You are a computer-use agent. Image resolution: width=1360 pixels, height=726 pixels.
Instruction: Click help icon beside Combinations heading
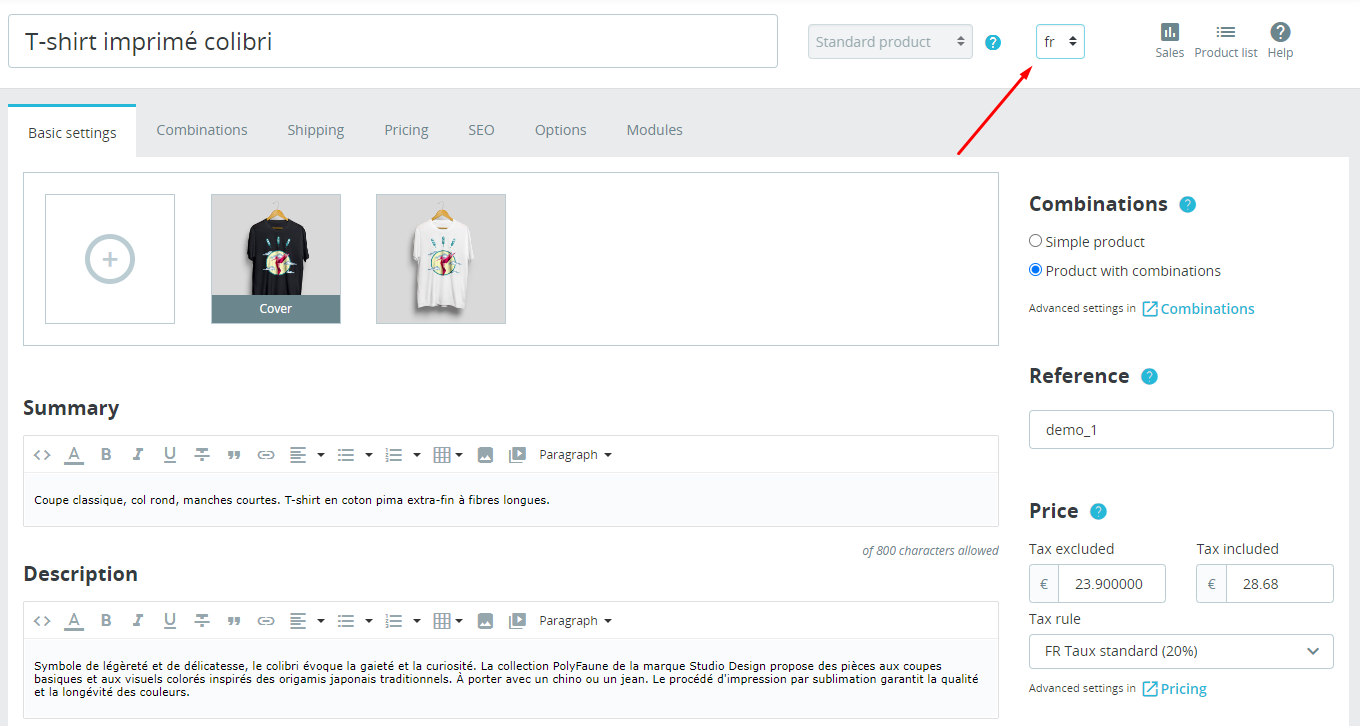point(1187,204)
